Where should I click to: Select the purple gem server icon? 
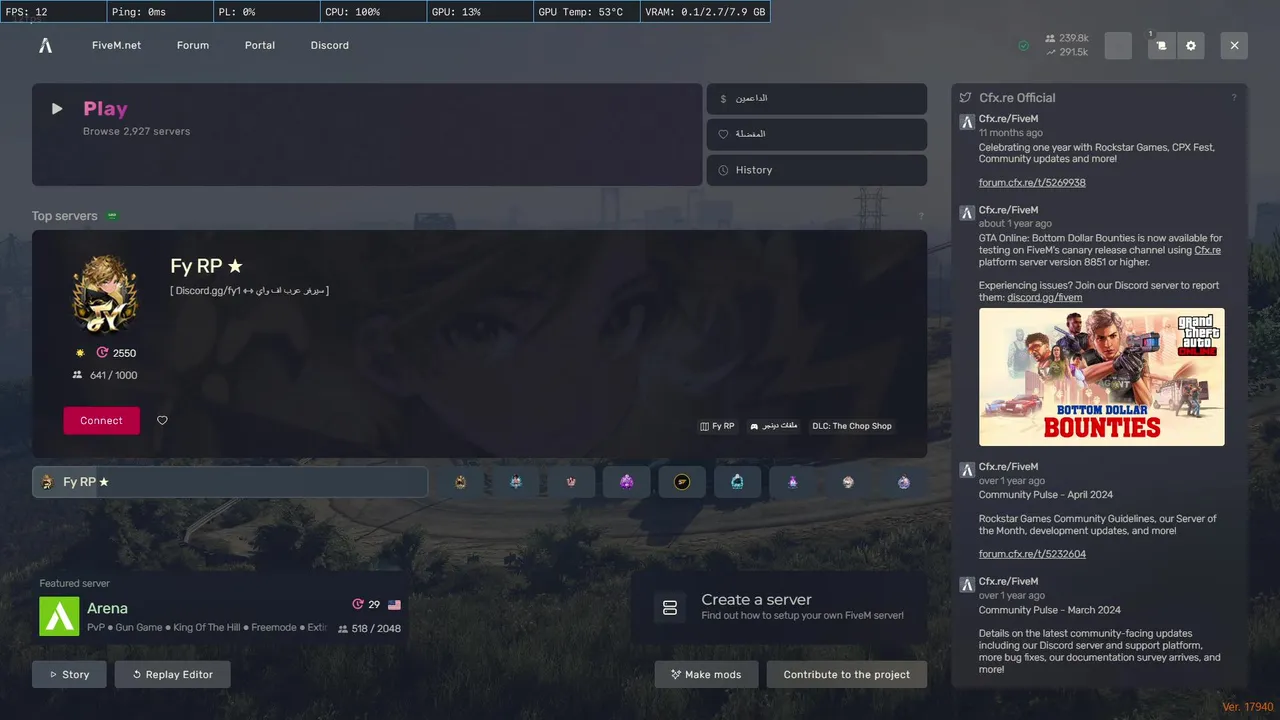627,482
